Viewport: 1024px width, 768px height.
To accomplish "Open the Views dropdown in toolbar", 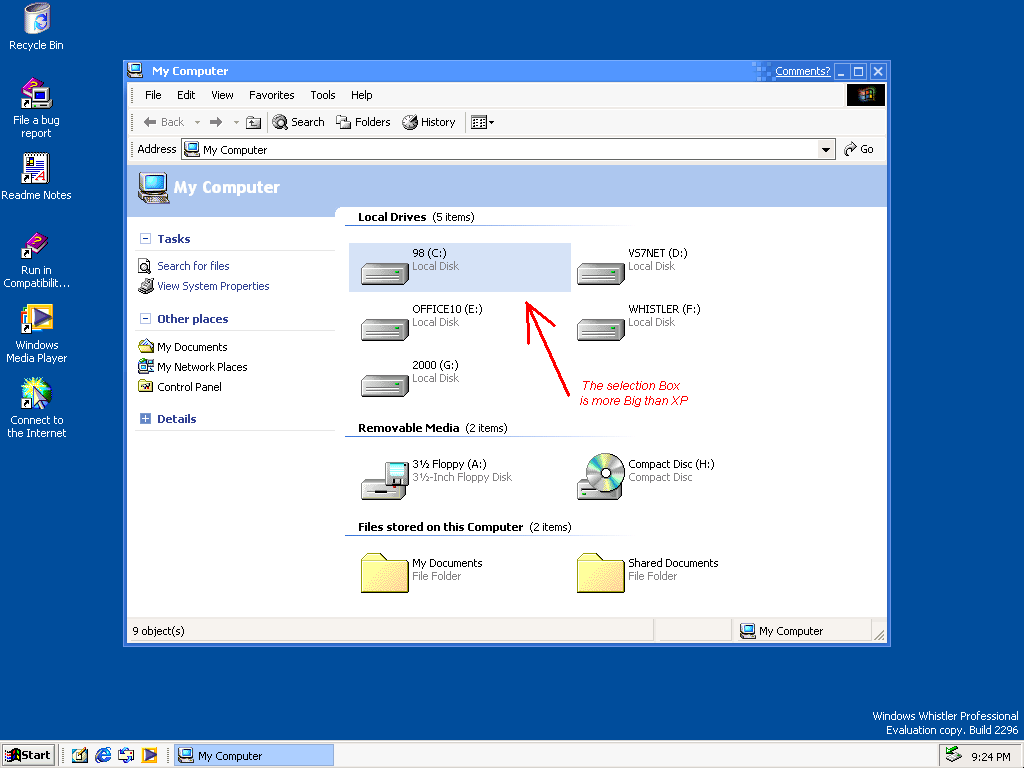I will point(482,122).
